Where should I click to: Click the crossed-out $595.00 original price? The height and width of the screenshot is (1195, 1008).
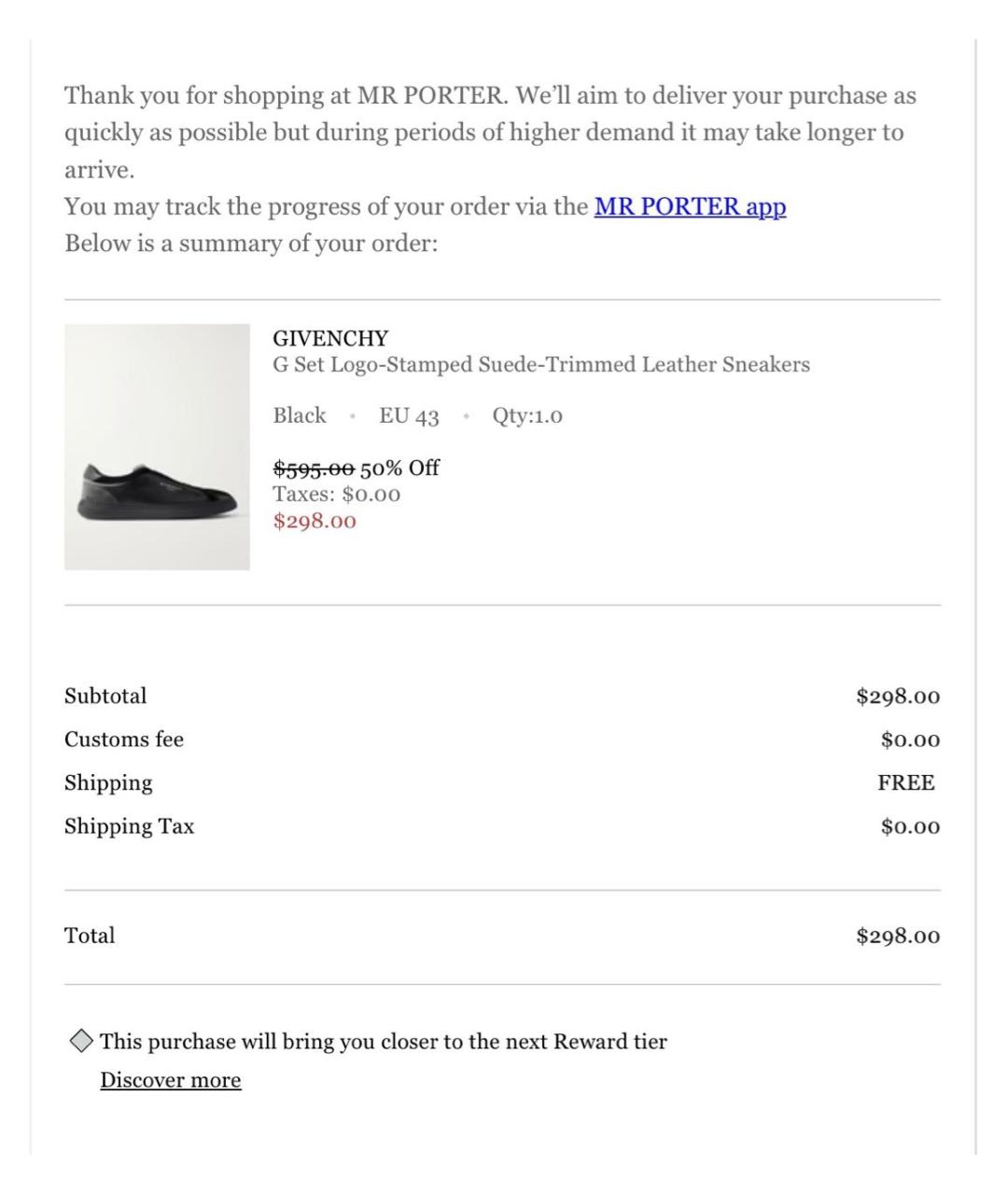(x=314, y=468)
